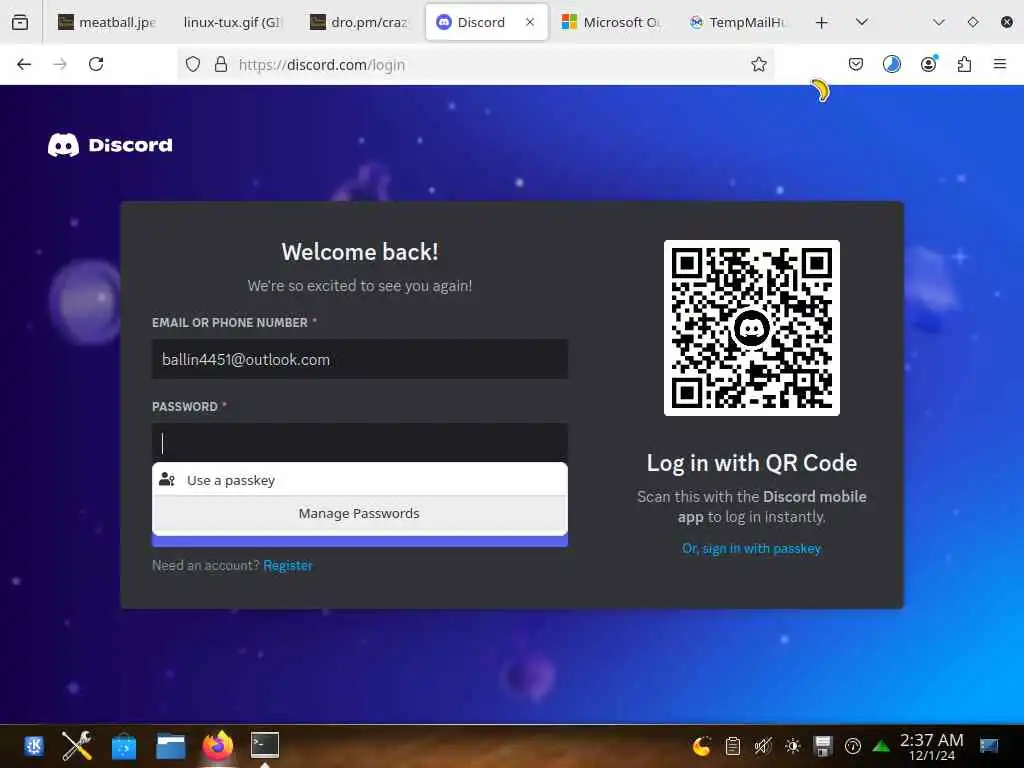Select the Firefox taskbar icon
This screenshot has width=1024, height=768.
pyautogui.click(x=217, y=746)
